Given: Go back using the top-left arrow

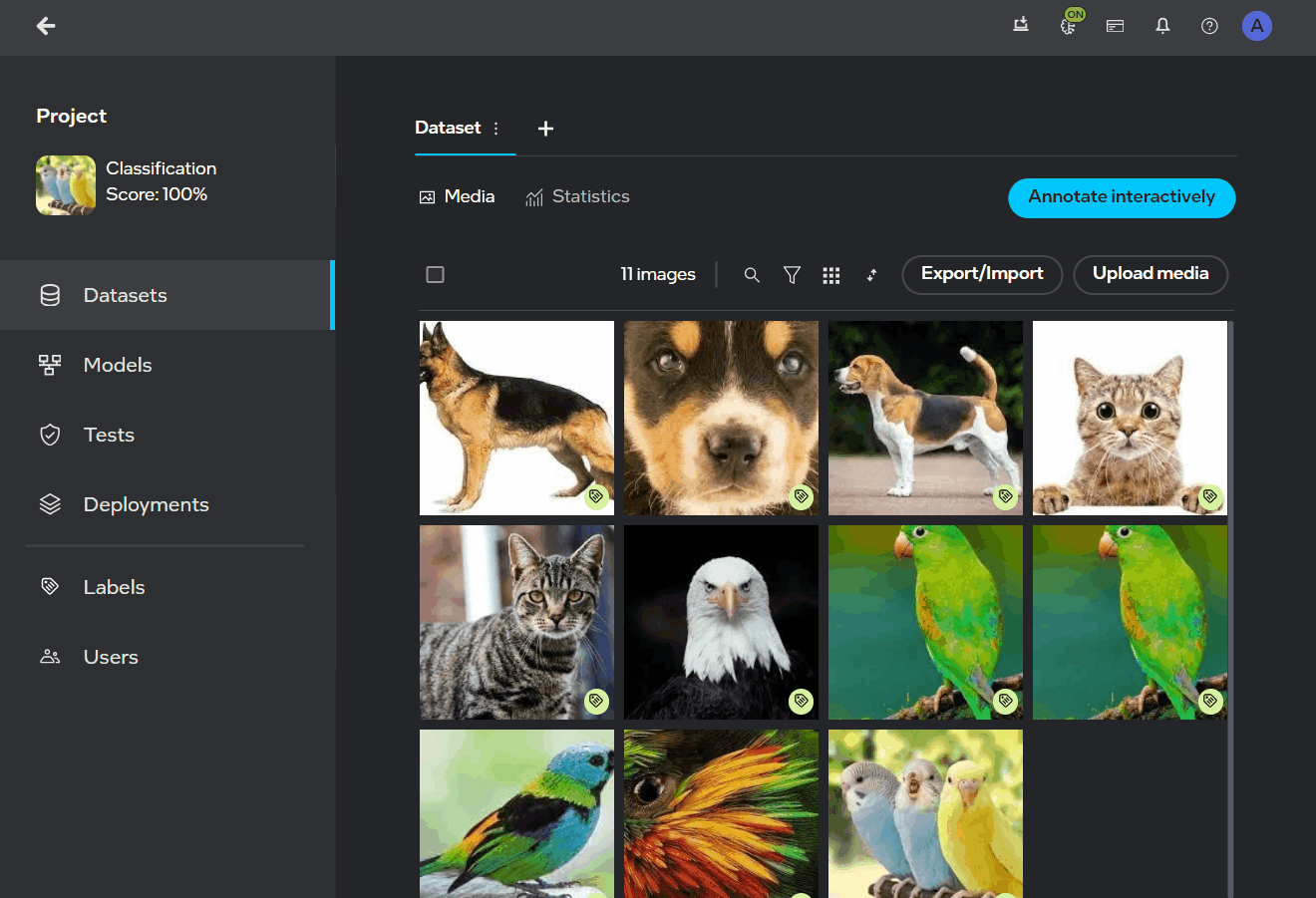Looking at the screenshot, I should pyautogui.click(x=46, y=26).
